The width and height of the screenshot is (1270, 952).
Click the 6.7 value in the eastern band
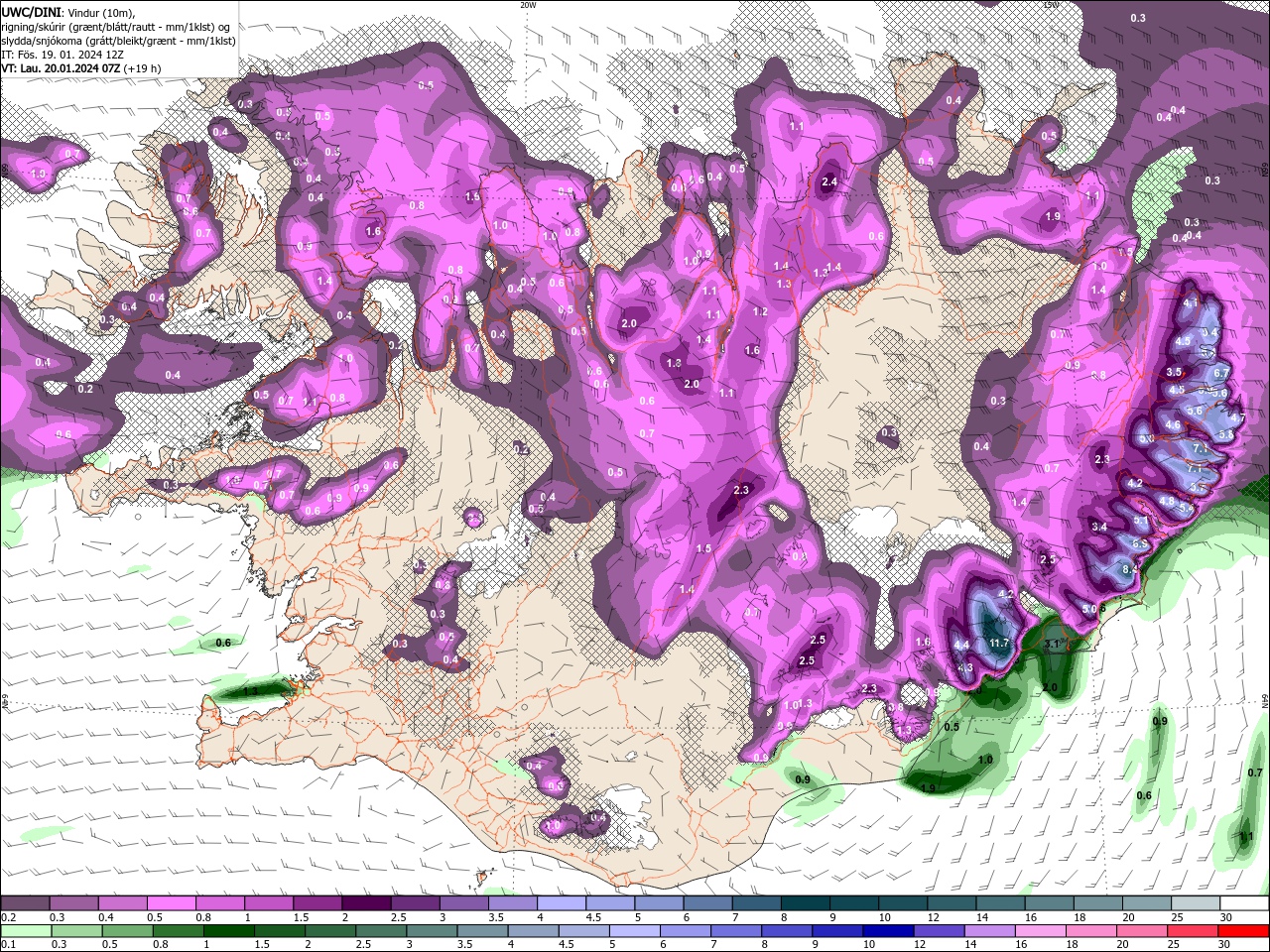[1221, 373]
